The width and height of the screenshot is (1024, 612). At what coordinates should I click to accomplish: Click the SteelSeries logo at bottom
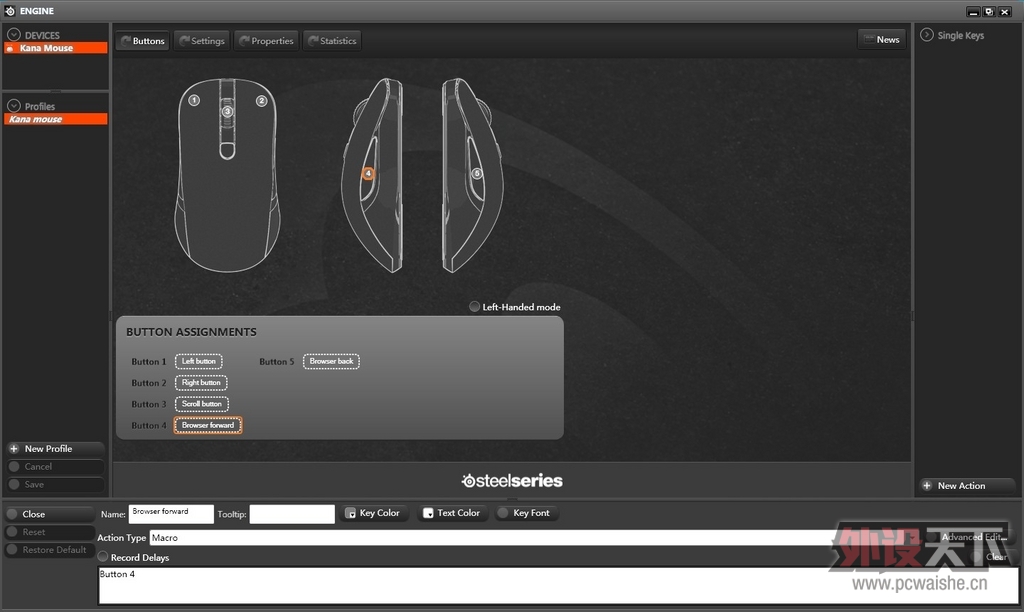point(512,481)
